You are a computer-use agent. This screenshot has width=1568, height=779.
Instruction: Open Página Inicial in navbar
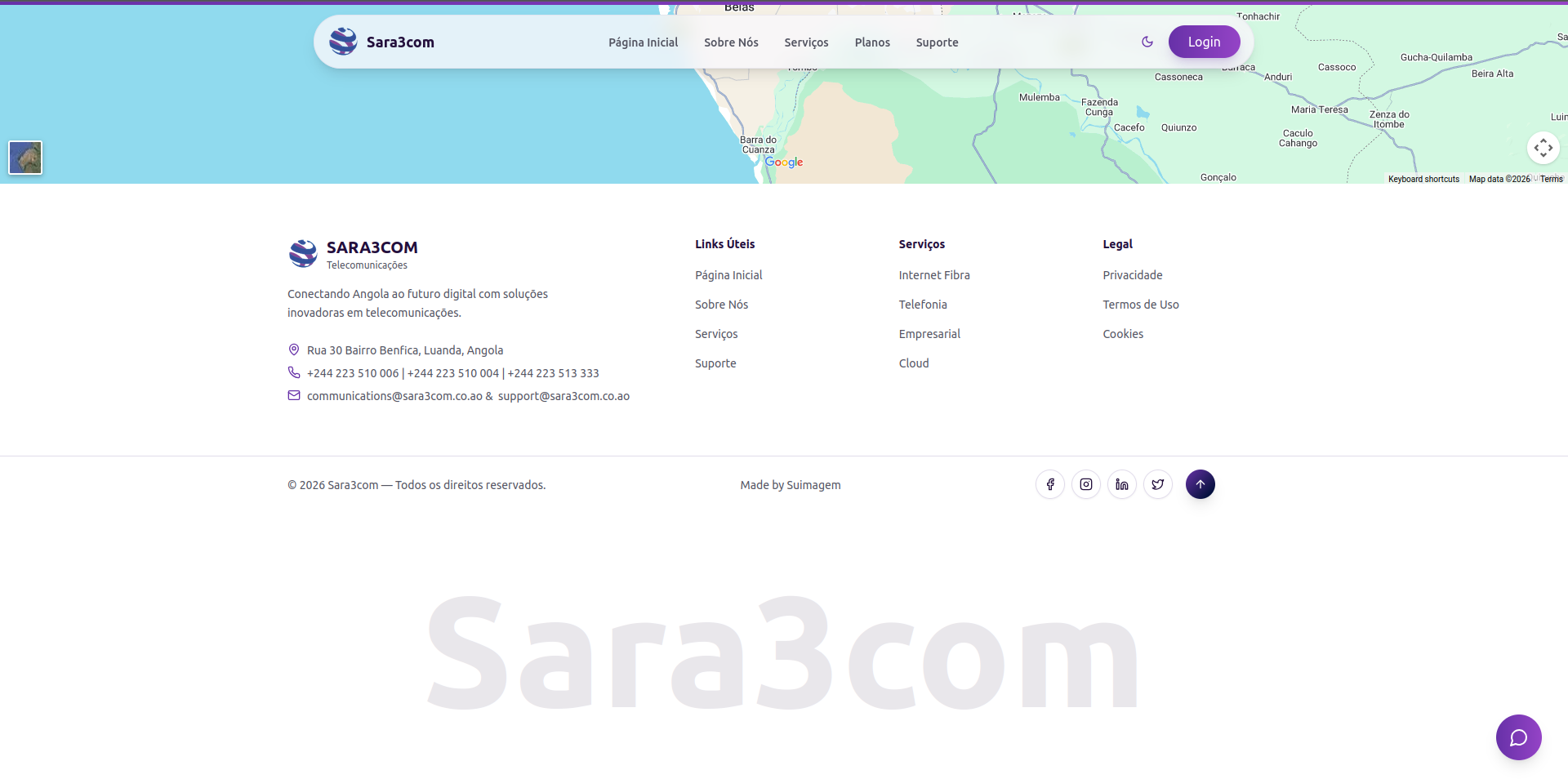(643, 42)
